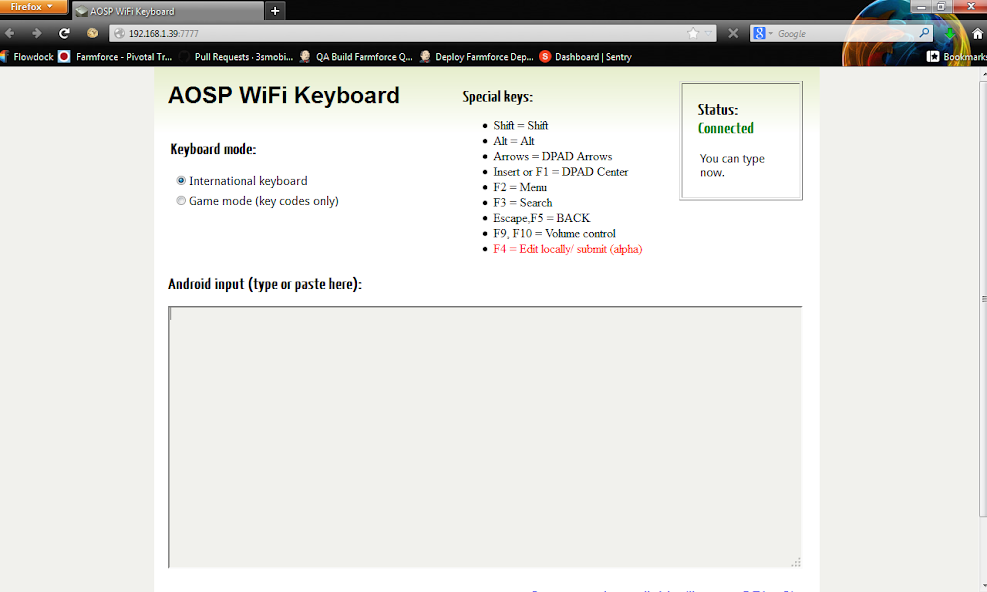Click the green Downloads arrow icon
This screenshot has width=987, height=592.
(x=948, y=32)
